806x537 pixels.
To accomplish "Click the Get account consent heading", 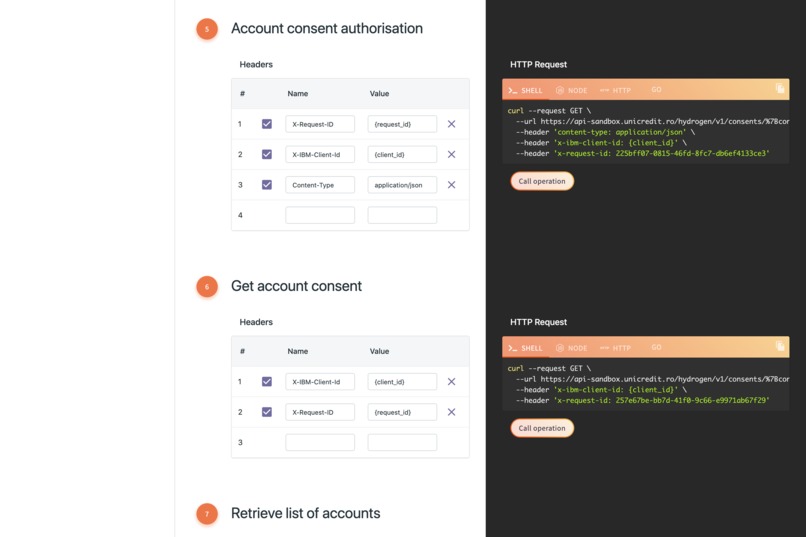I will coord(296,286).
